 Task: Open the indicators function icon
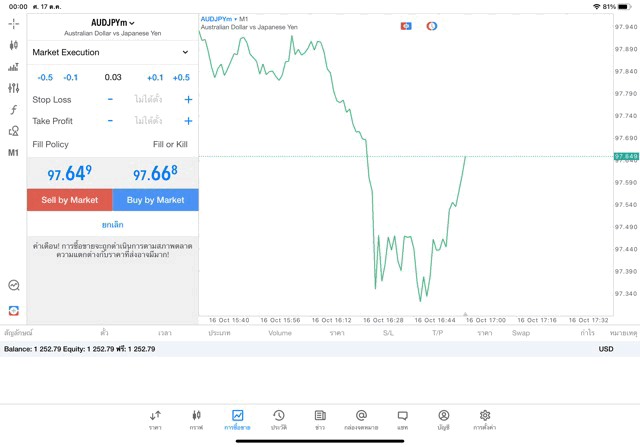pos(14,109)
